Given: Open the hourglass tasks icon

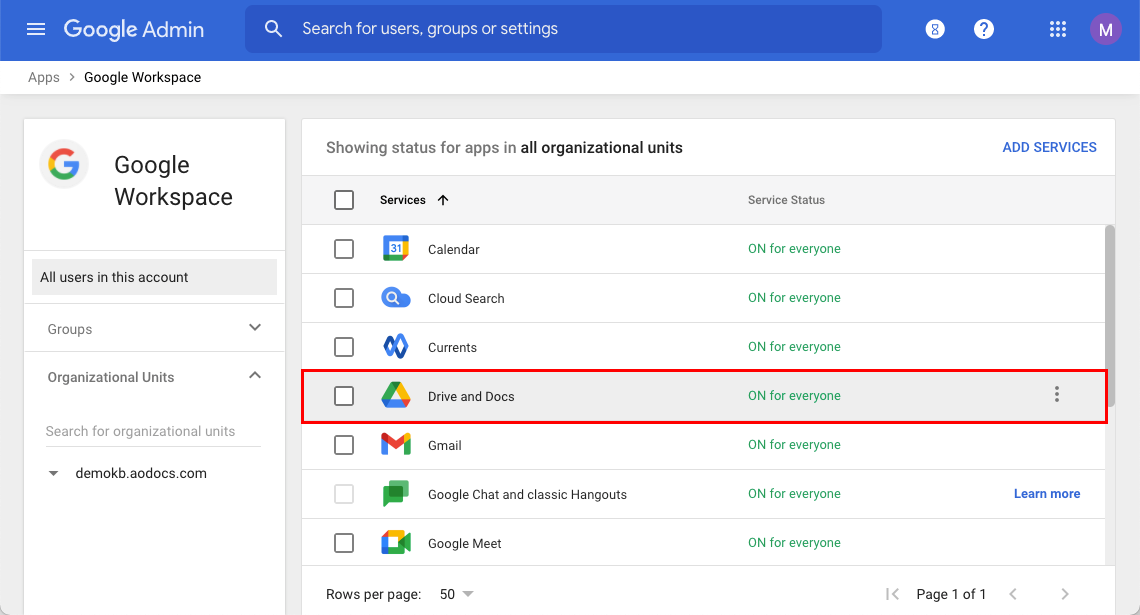Looking at the screenshot, I should coord(935,29).
